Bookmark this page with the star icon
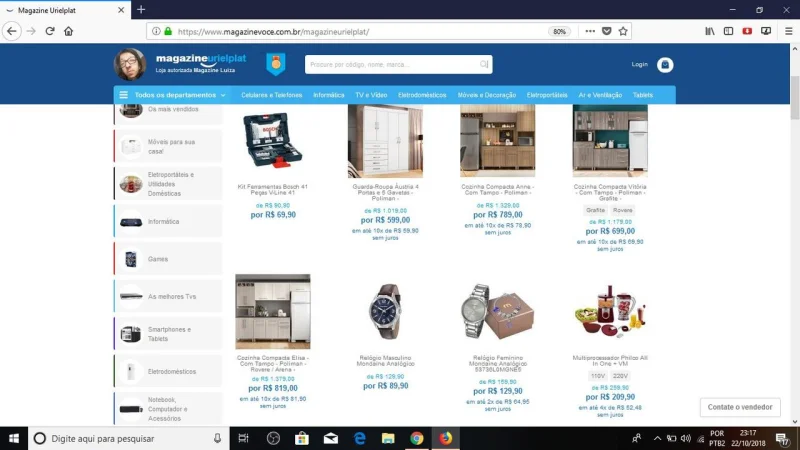 click(623, 31)
